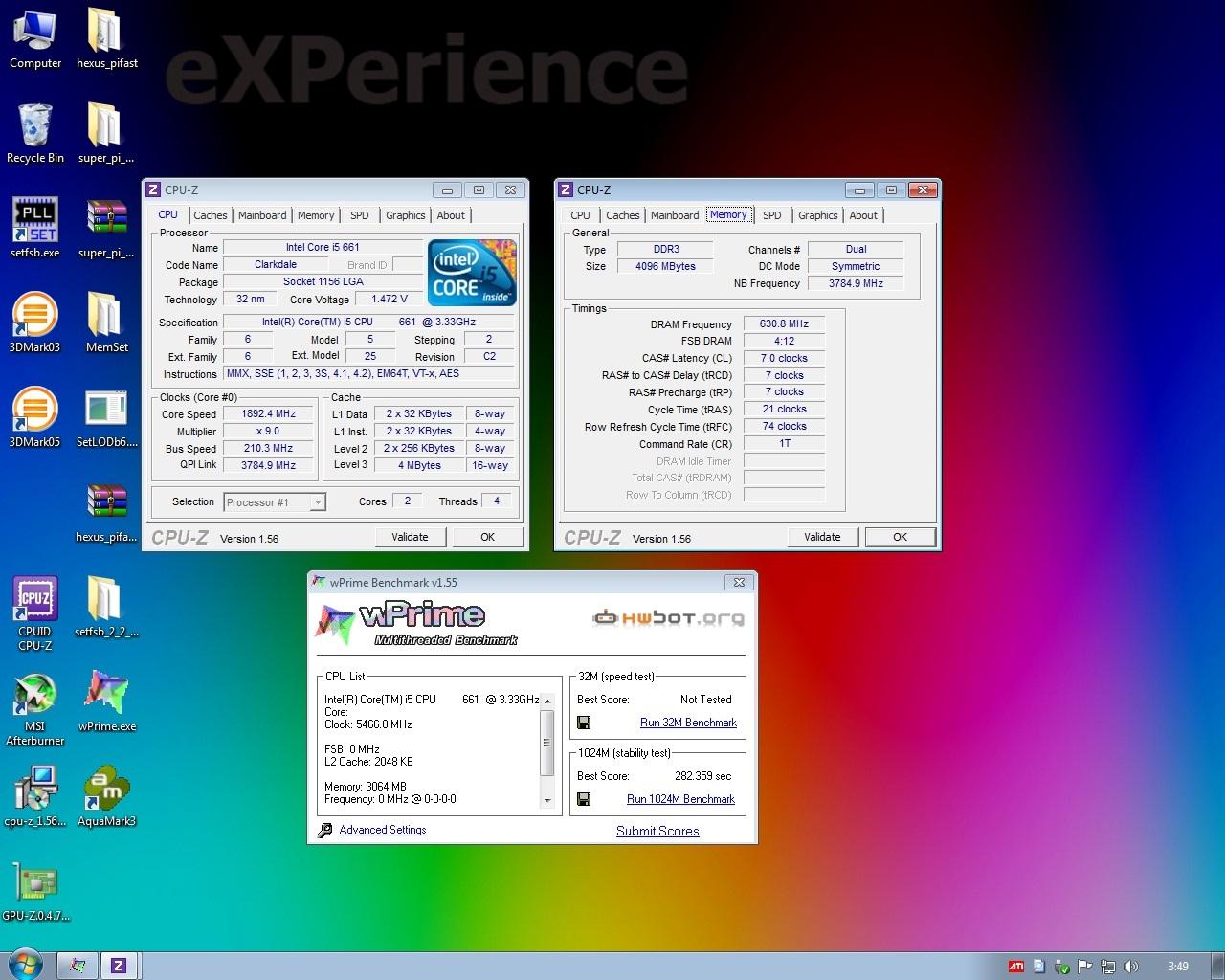1225x980 pixels.
Task: Launch the AquaMark3 shortcut
Action: pyautogui.click(x=106, y=797)
